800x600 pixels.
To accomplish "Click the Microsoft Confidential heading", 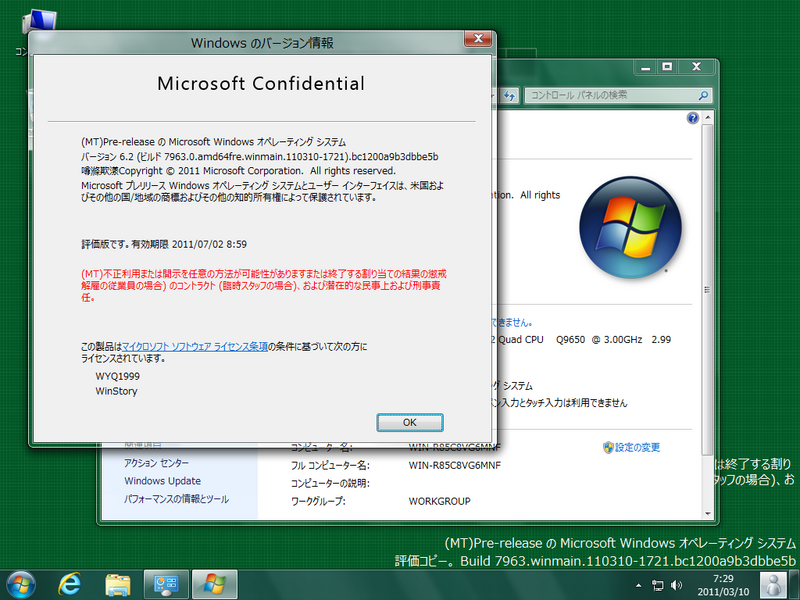I will (x=261, y=84).
